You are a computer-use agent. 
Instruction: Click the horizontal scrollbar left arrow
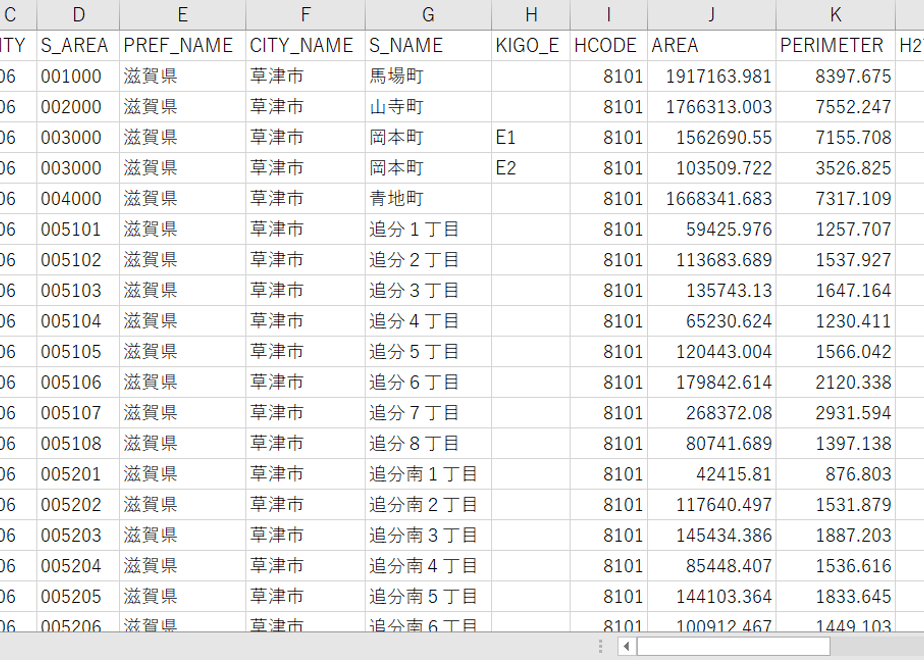click(x=626, y=646)
